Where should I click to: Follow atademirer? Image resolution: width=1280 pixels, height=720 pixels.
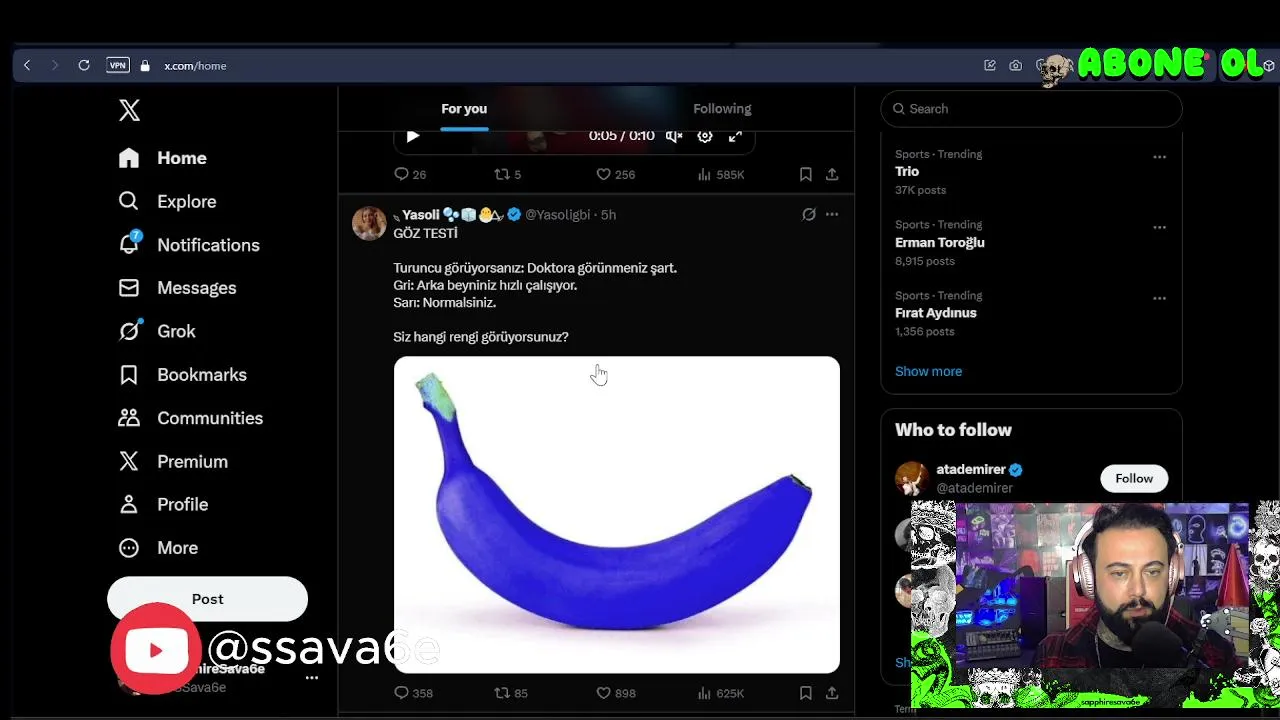(1134, 478)
